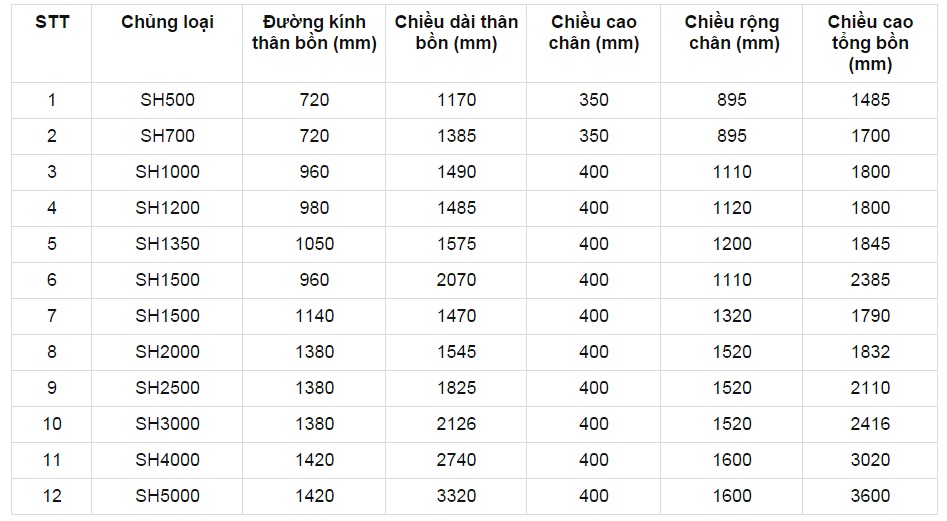Click the 3320 body length value

[x=456, y=496]
